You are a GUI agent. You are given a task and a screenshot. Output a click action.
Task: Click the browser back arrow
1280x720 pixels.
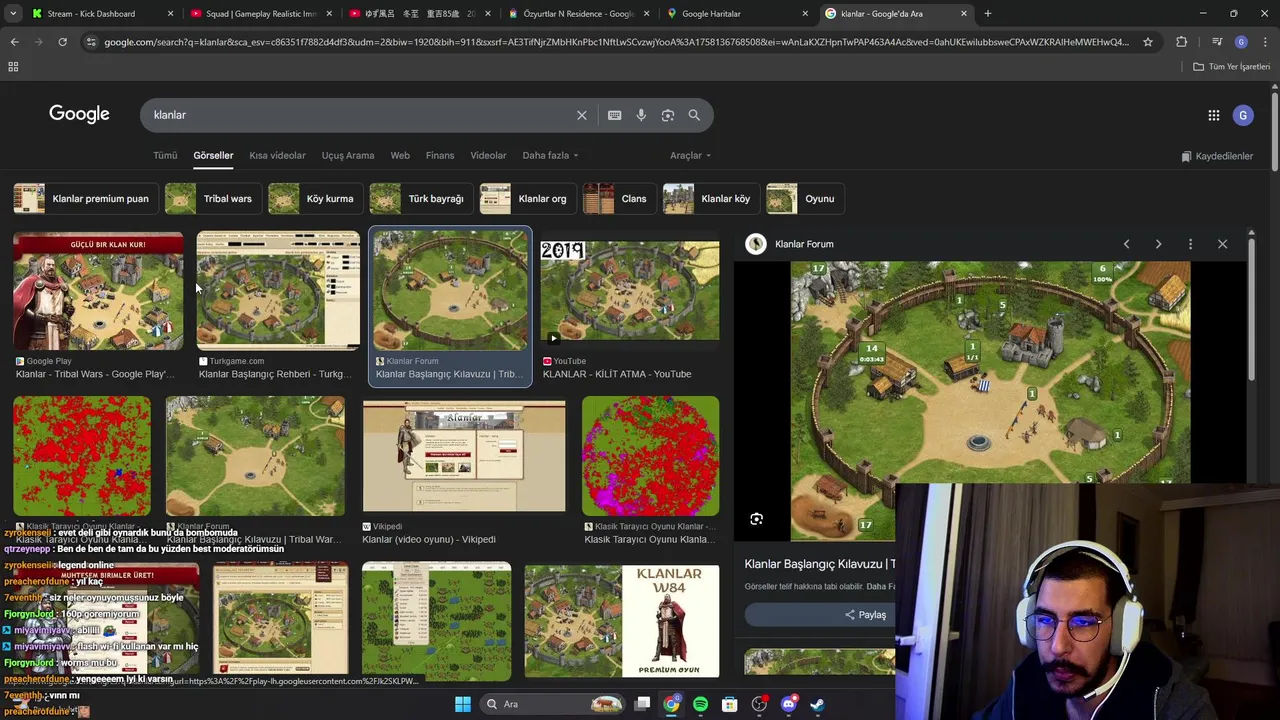click(14, 42)
